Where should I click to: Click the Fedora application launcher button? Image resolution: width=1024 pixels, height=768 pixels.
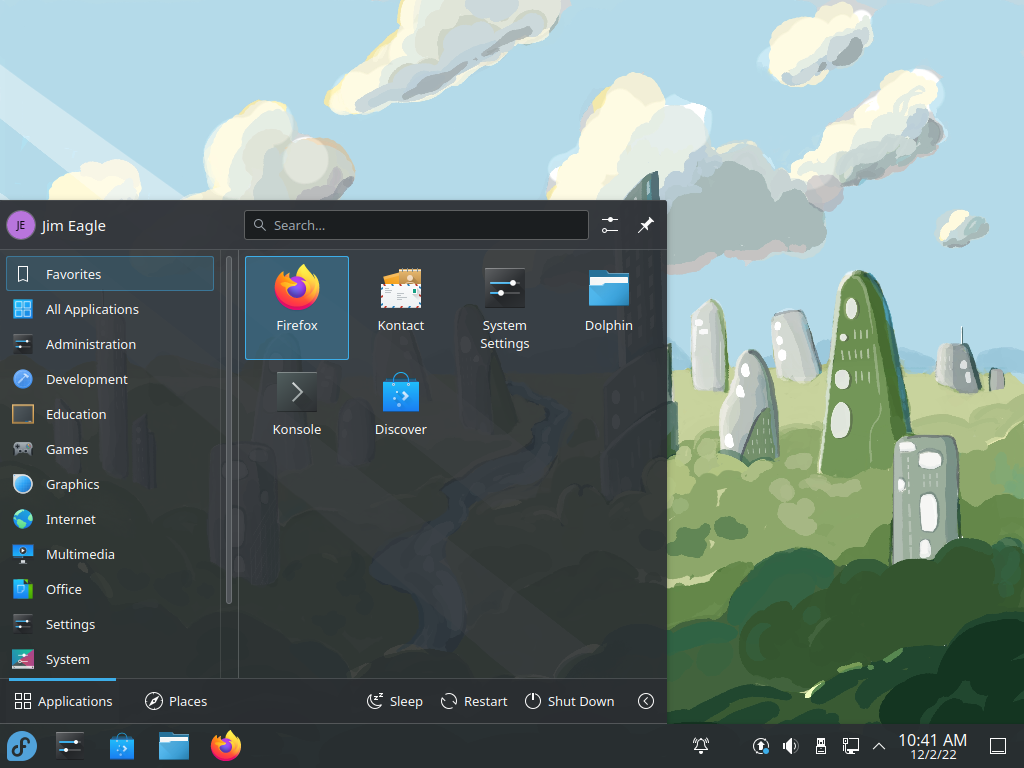(x=22, y=746)
